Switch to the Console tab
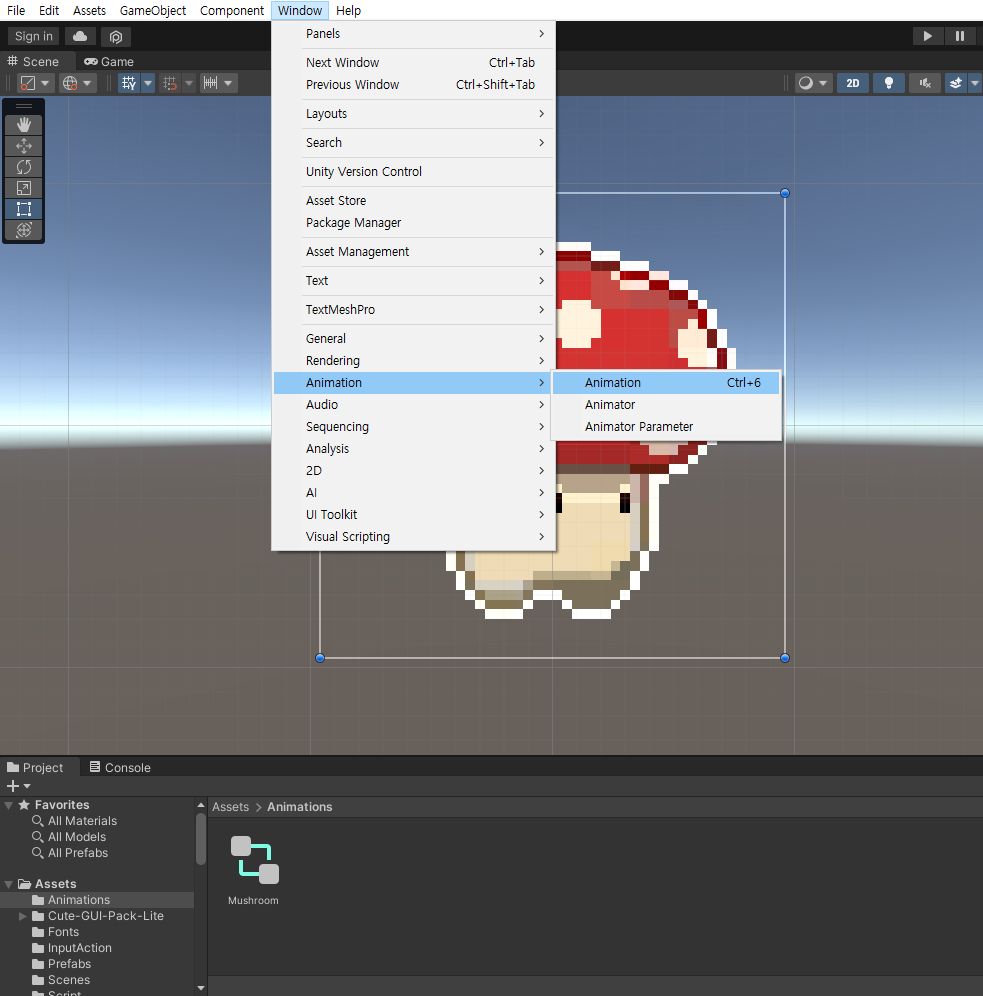Screen dimensions: 983x996 point(120,767)
